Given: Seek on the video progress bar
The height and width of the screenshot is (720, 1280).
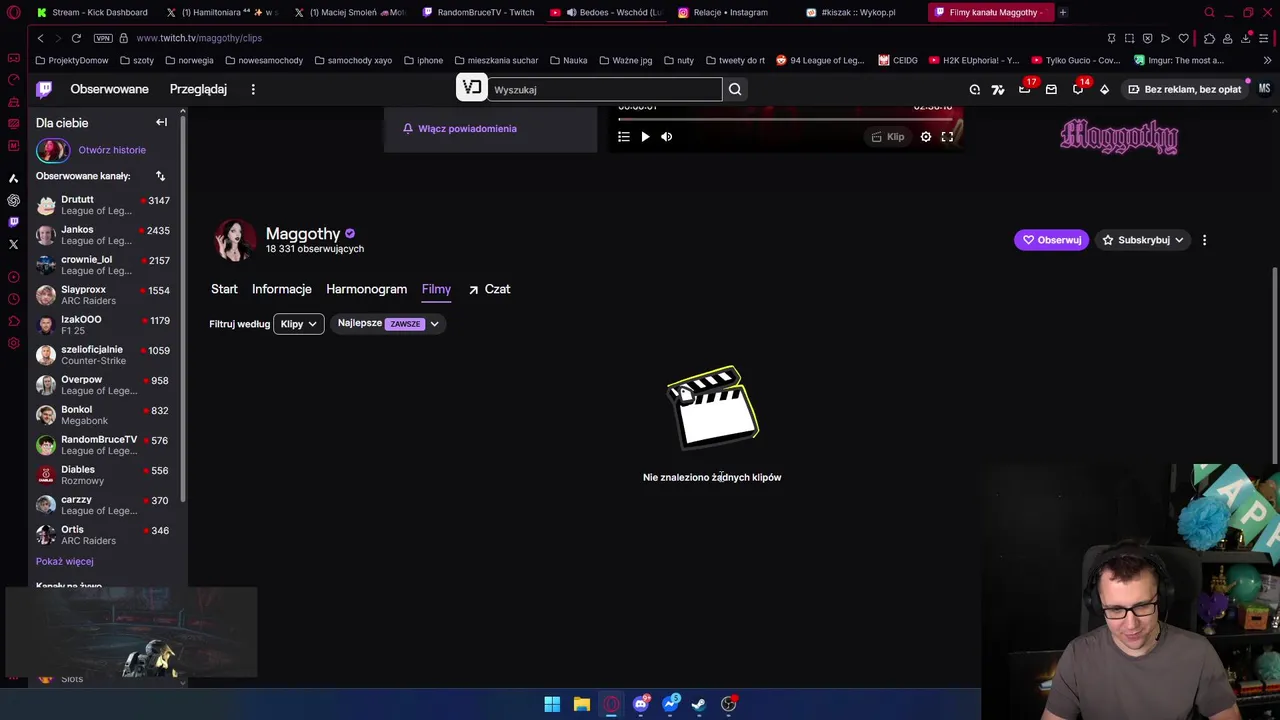Looking at the screenshot, I should (785, 119).
